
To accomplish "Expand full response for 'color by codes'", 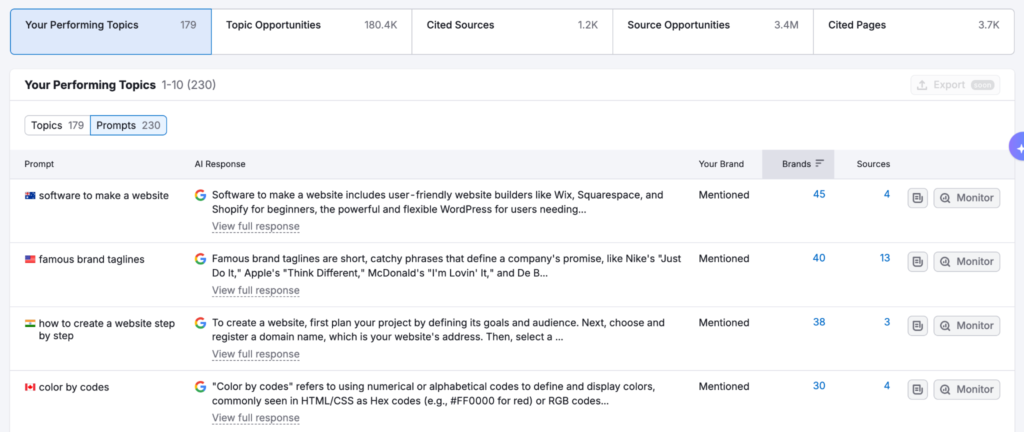I will pyautogui.click(x=255, y=417).
